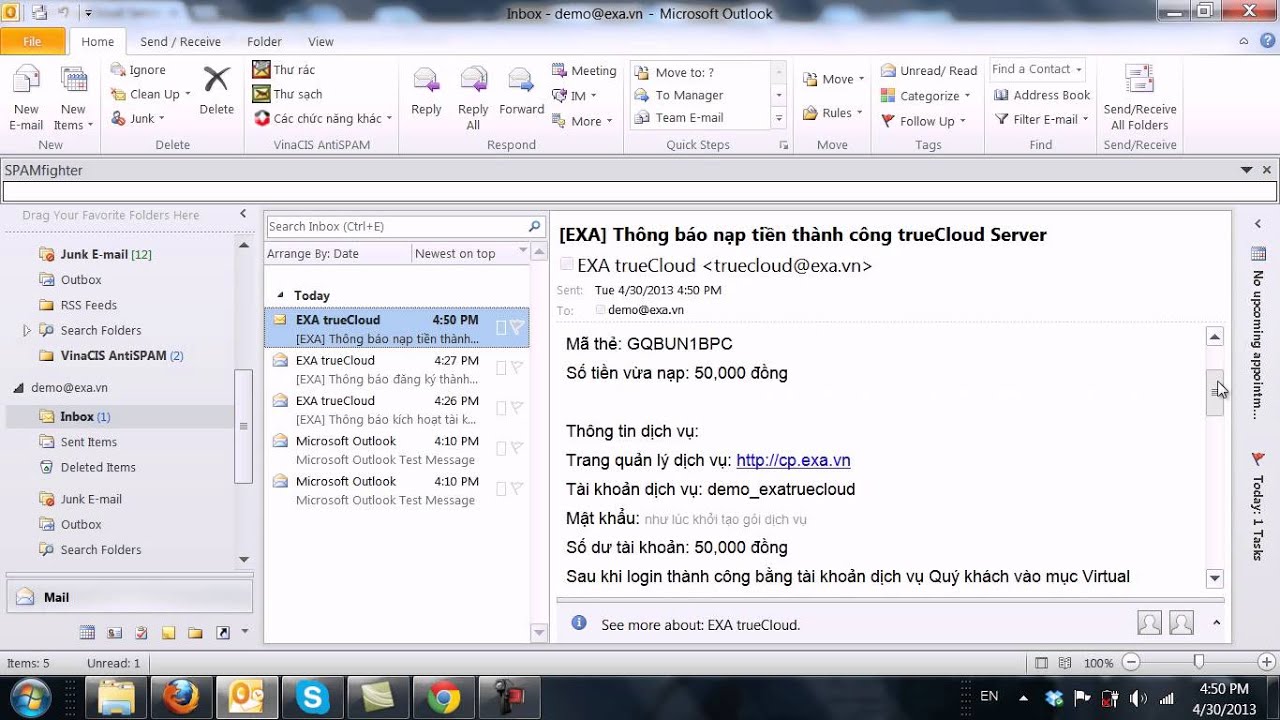Open the Rules dropdown
Viewport: 1280px width, 720px height.
pos(832,113)
